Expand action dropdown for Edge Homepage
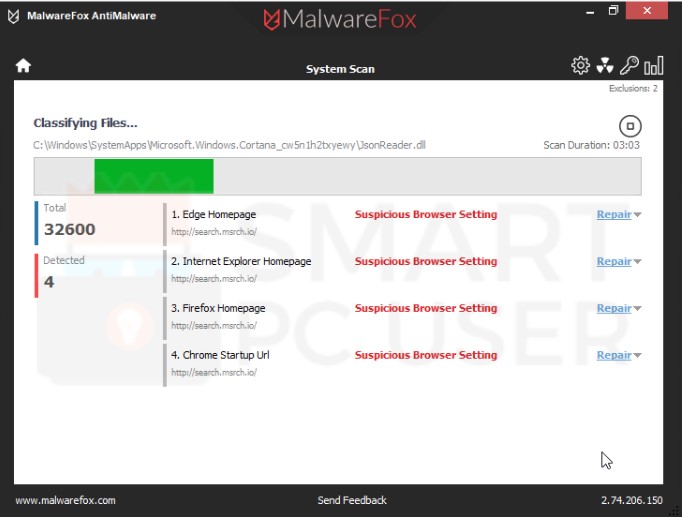Viewport: 682px width, 517px height. click(638, 215)
